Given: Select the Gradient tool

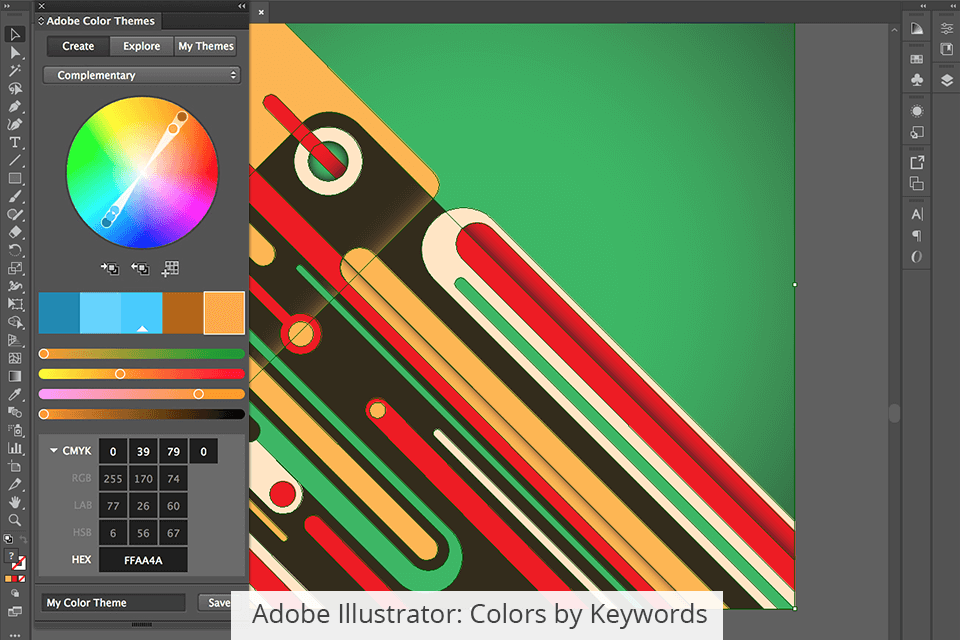Looking at the screenshot, I should click(15, 376).
